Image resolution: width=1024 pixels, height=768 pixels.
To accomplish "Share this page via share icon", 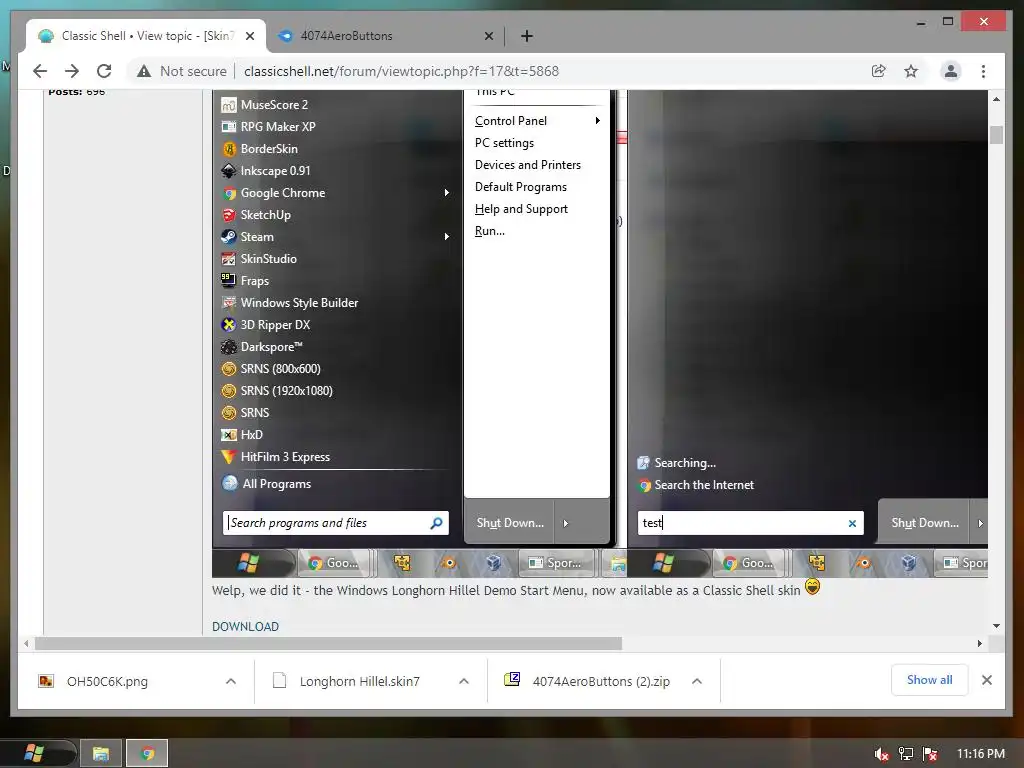I will (878, 71).
